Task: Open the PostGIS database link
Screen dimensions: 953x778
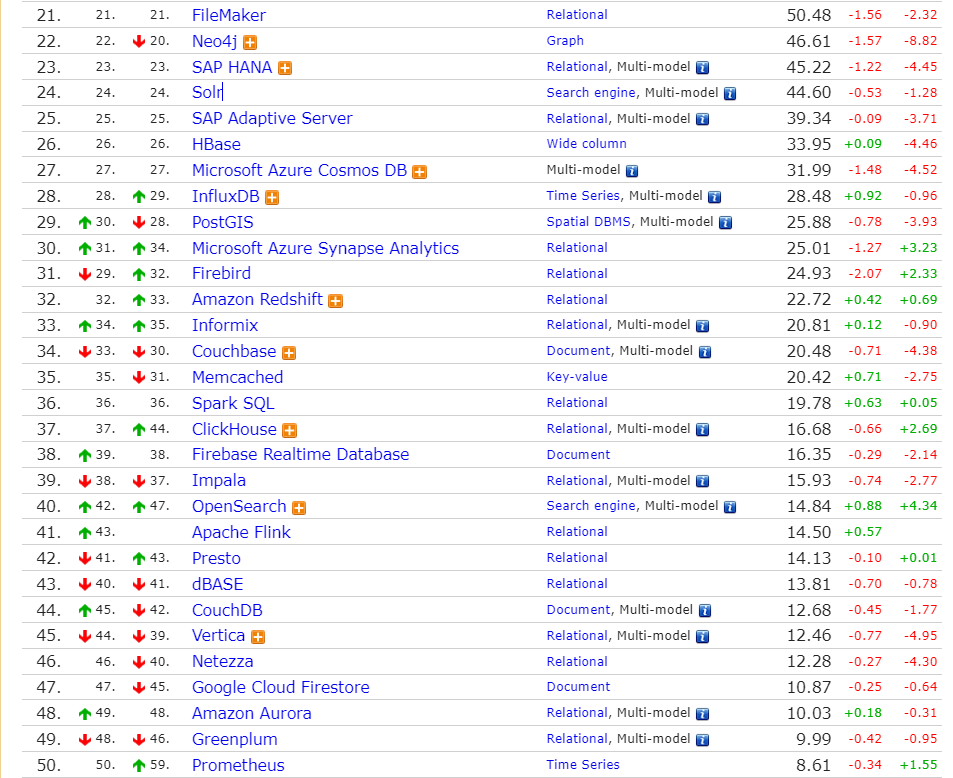Action: pyautogui.click(x=222, y=222)
